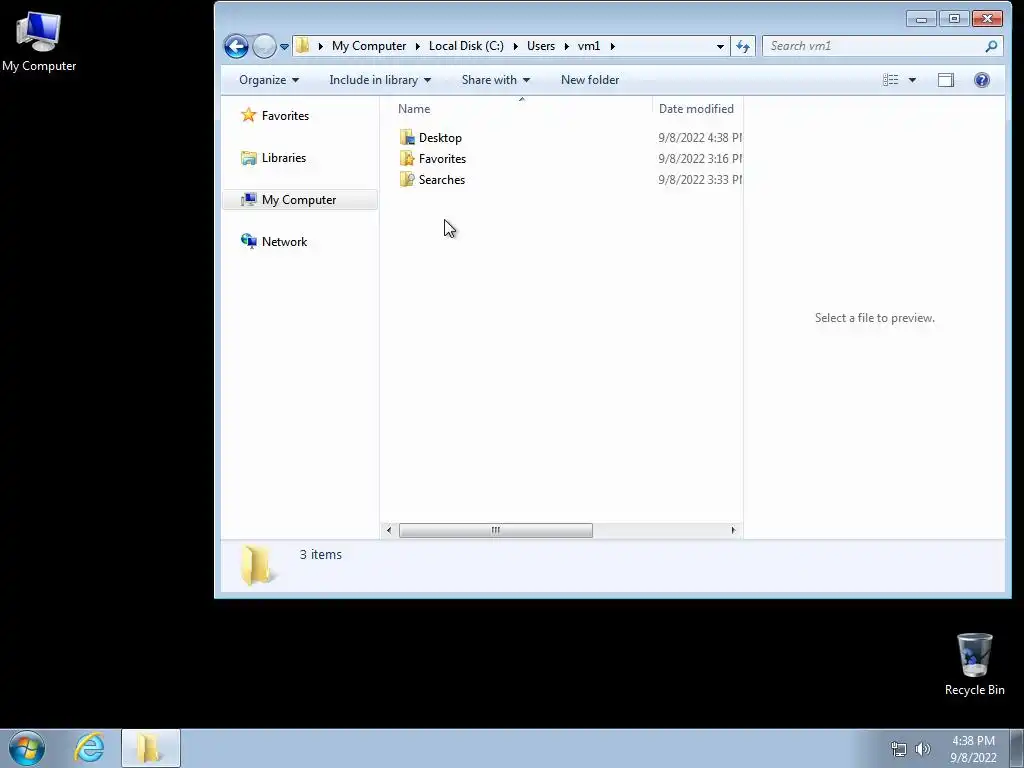Toggle the preview pane button
Viewport: 1024px width, 768px height.
(946, 80)
